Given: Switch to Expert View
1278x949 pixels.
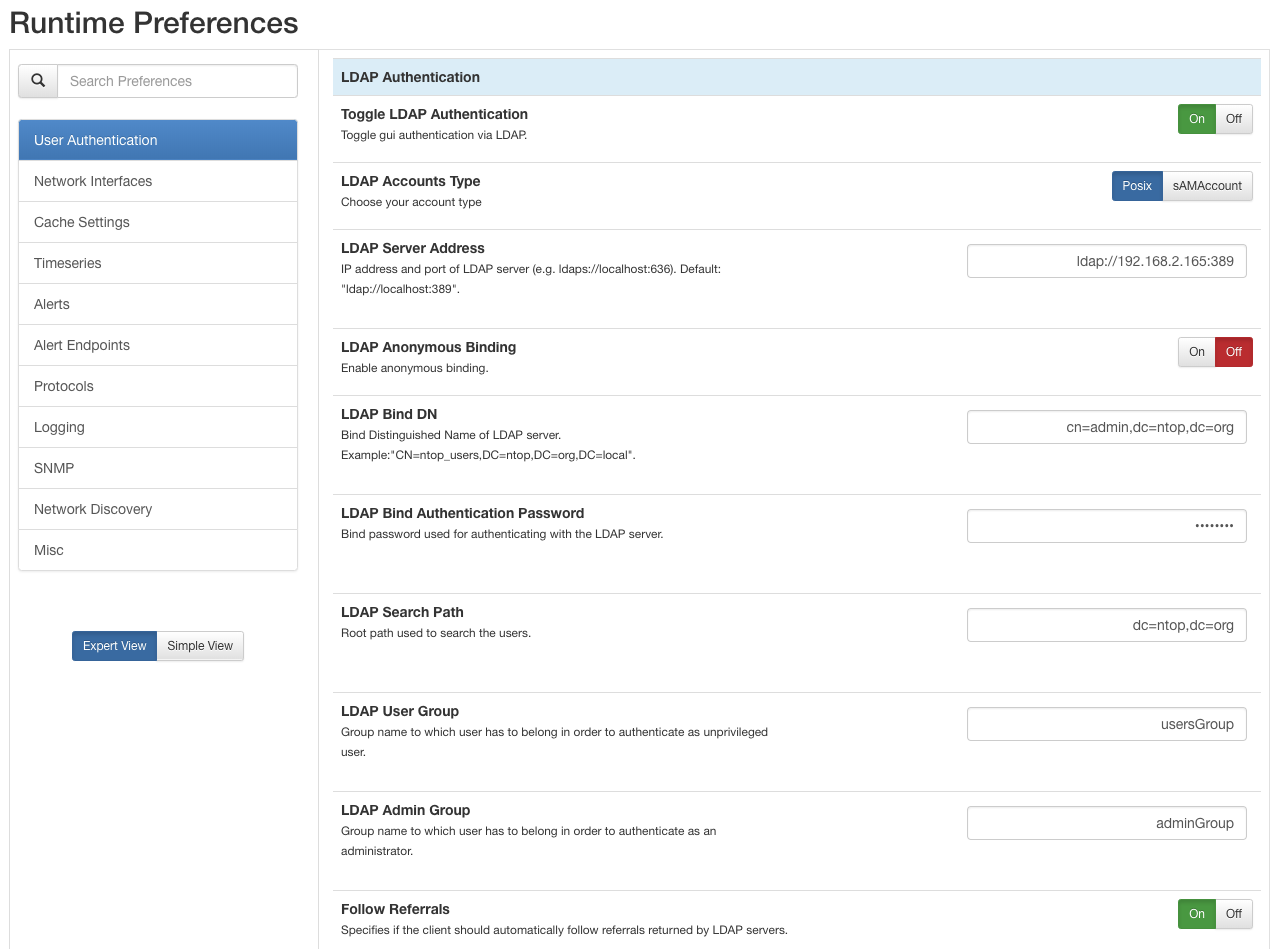Looking at the screenshot, I should (x=114, y=646).
